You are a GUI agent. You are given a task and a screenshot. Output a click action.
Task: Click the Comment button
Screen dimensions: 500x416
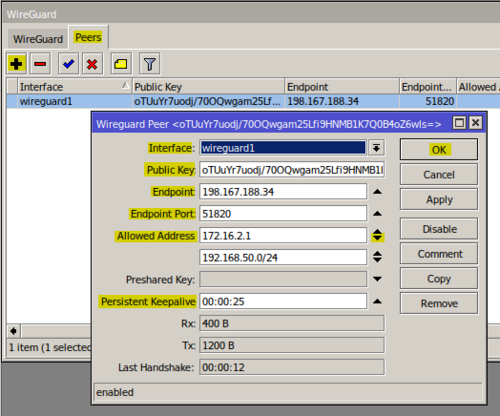click(x=439, y=254)
